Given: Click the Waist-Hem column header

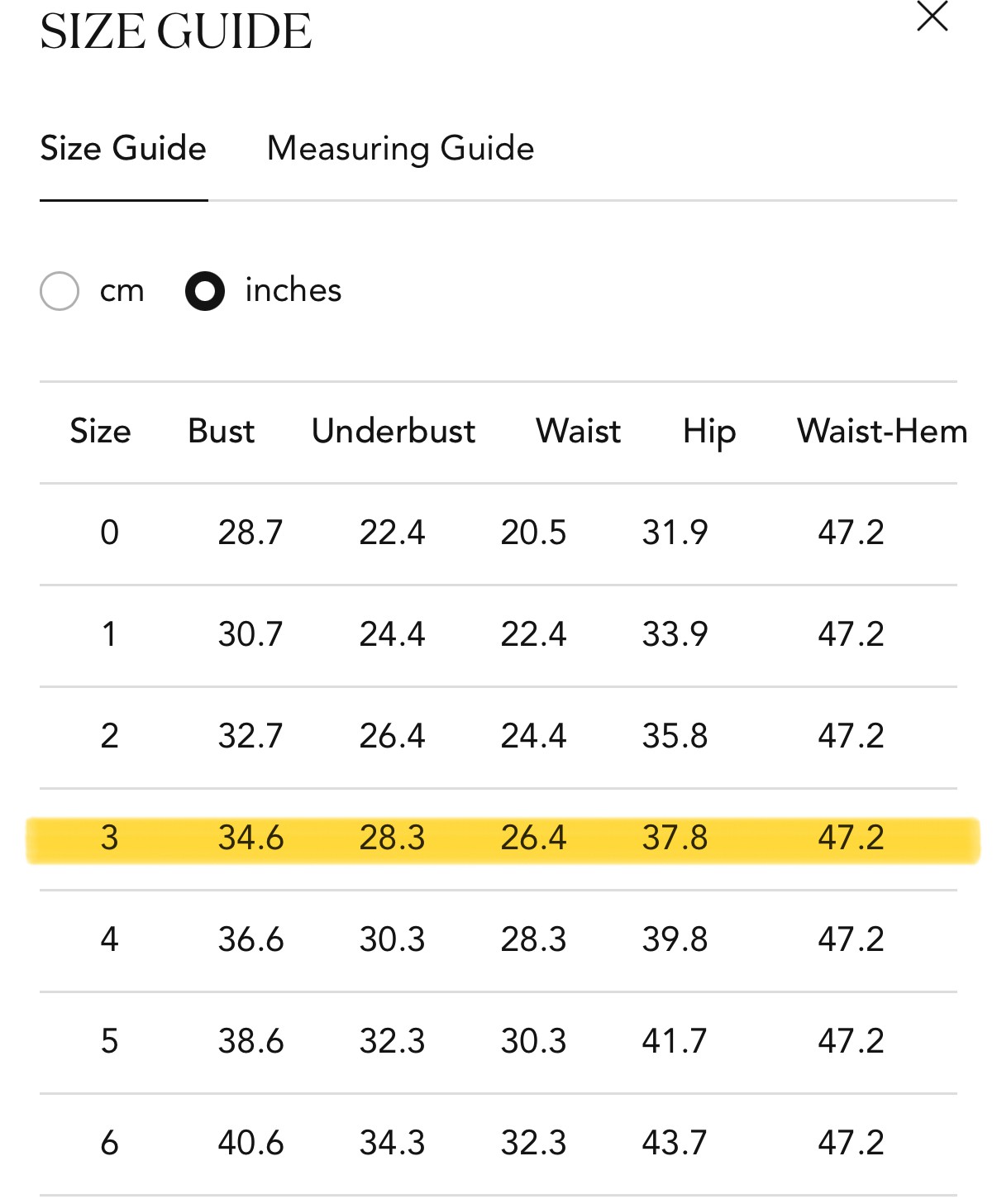Looking at the screenshot, I should click(881, 432).
